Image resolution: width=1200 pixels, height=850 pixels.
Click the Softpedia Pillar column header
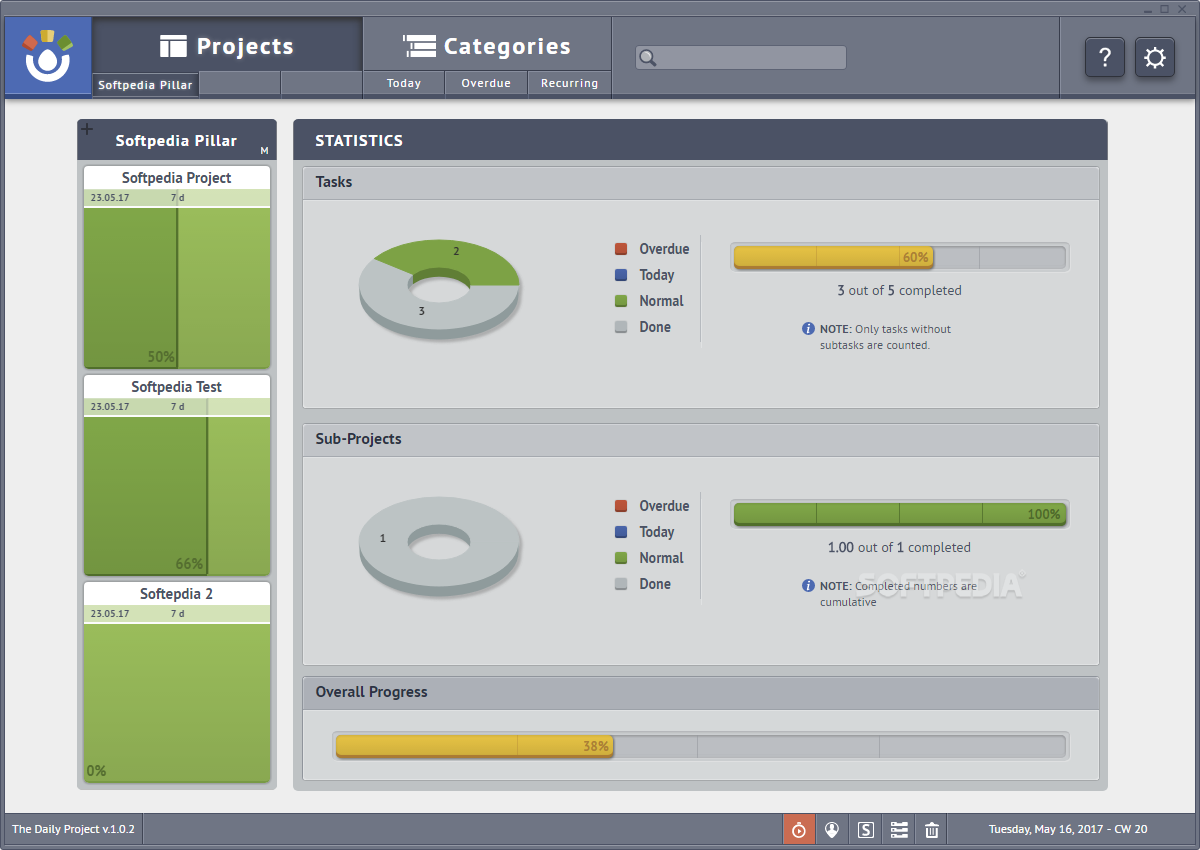(x=177, y=141)
